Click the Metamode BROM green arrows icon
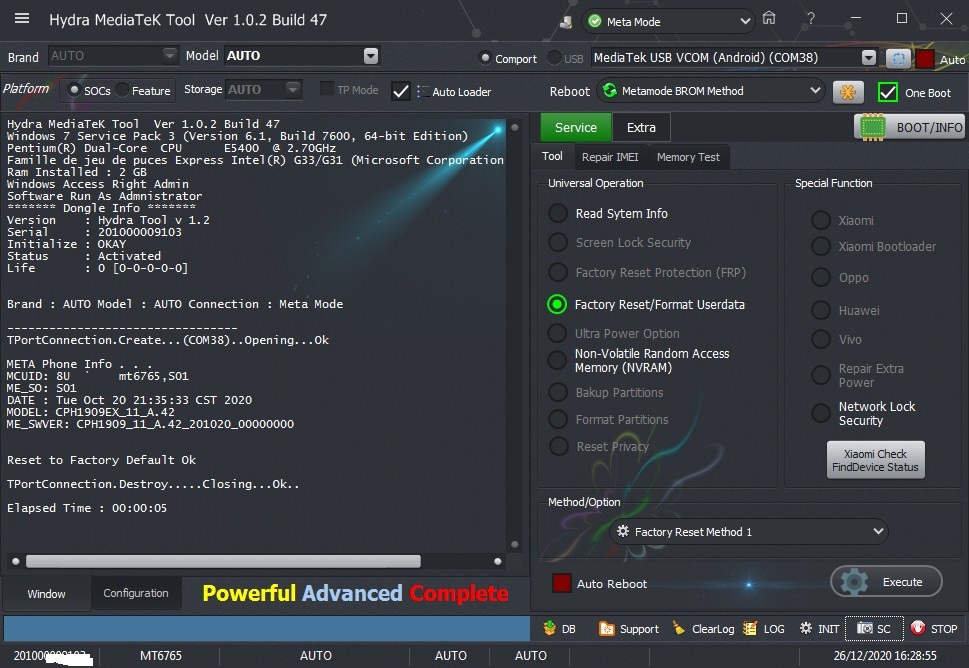969x668 pixels. (x=610, y=91)
